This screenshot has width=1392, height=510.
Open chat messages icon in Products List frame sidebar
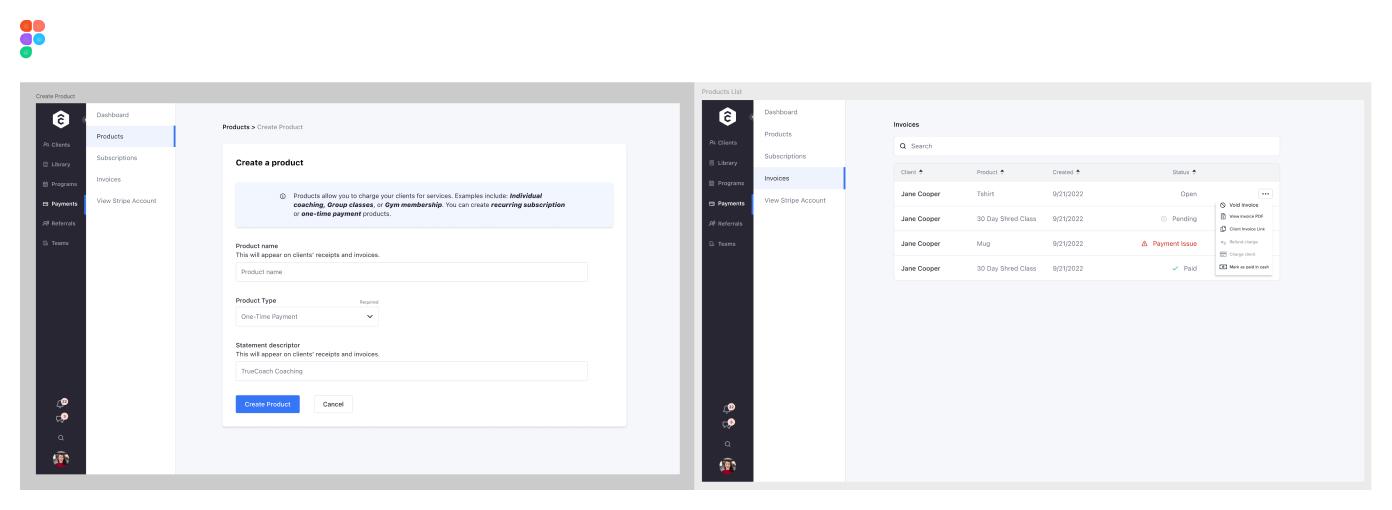click(x=727, y=425)
